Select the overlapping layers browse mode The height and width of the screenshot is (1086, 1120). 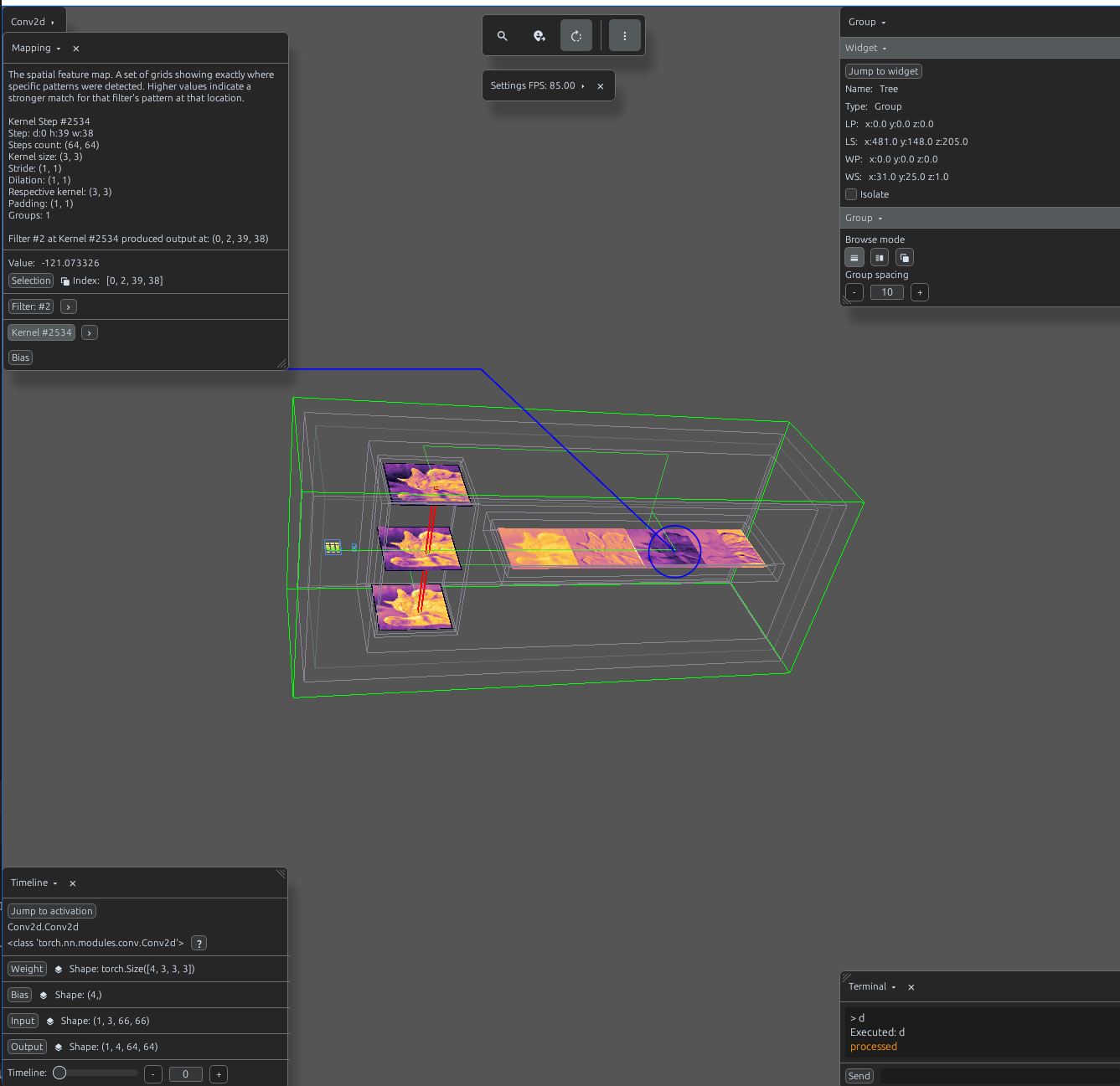coord(905,258)
